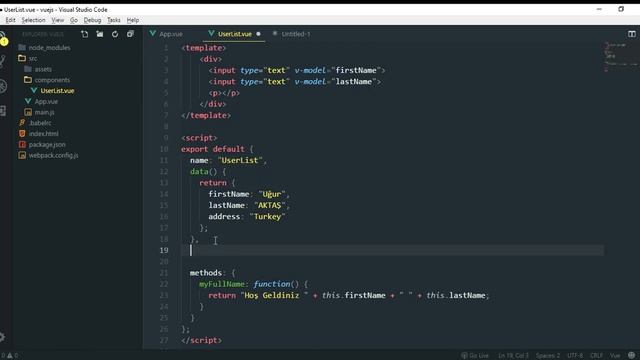Click the Vue icon of the UserList.vue tab
Viewport: 640px width, 360px height.
pyautogui.click(x=211, y=34)
